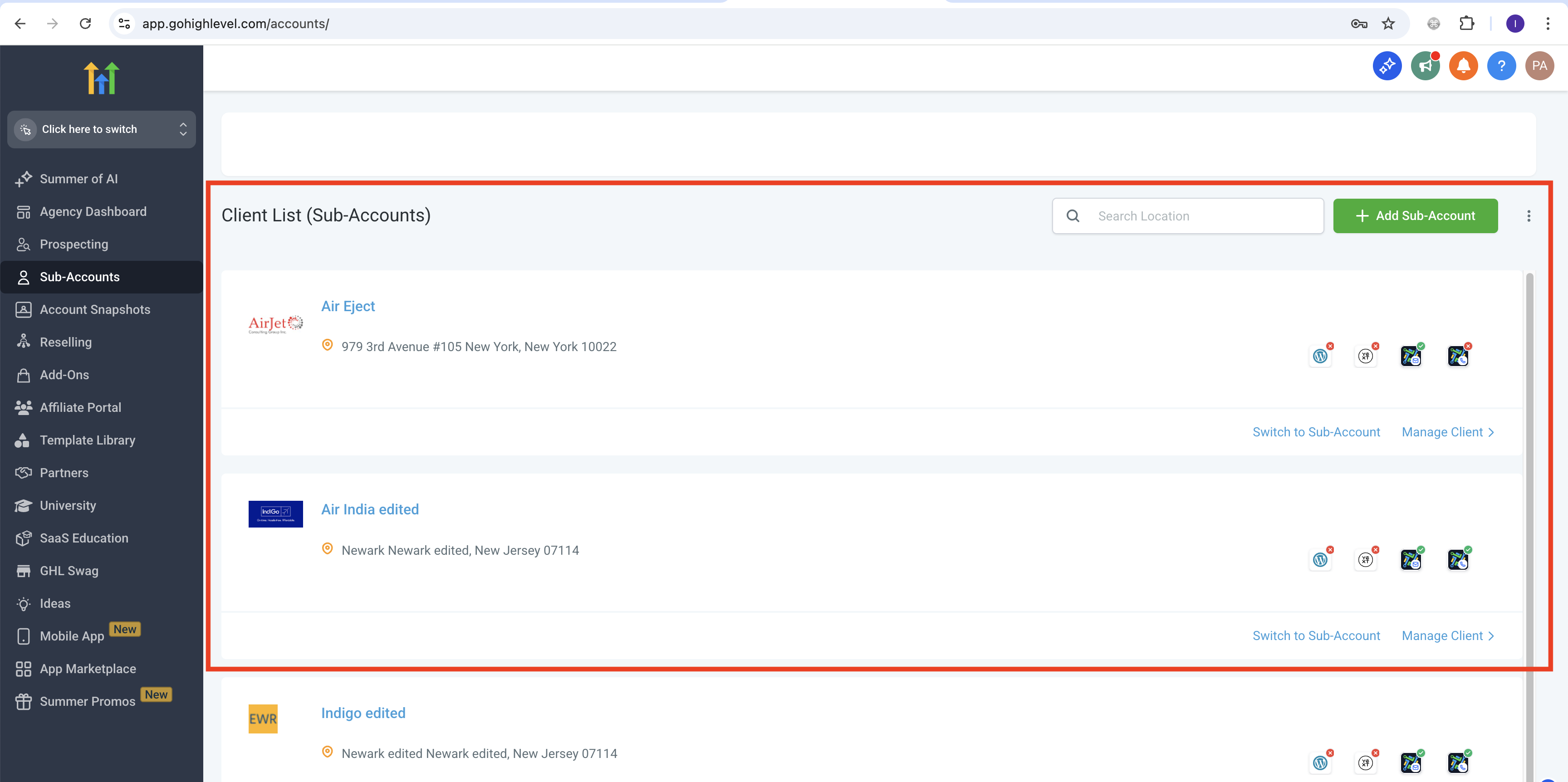
Task: Switch to Sub-Account for Air India edited
Action: [x=1316, y=635]
